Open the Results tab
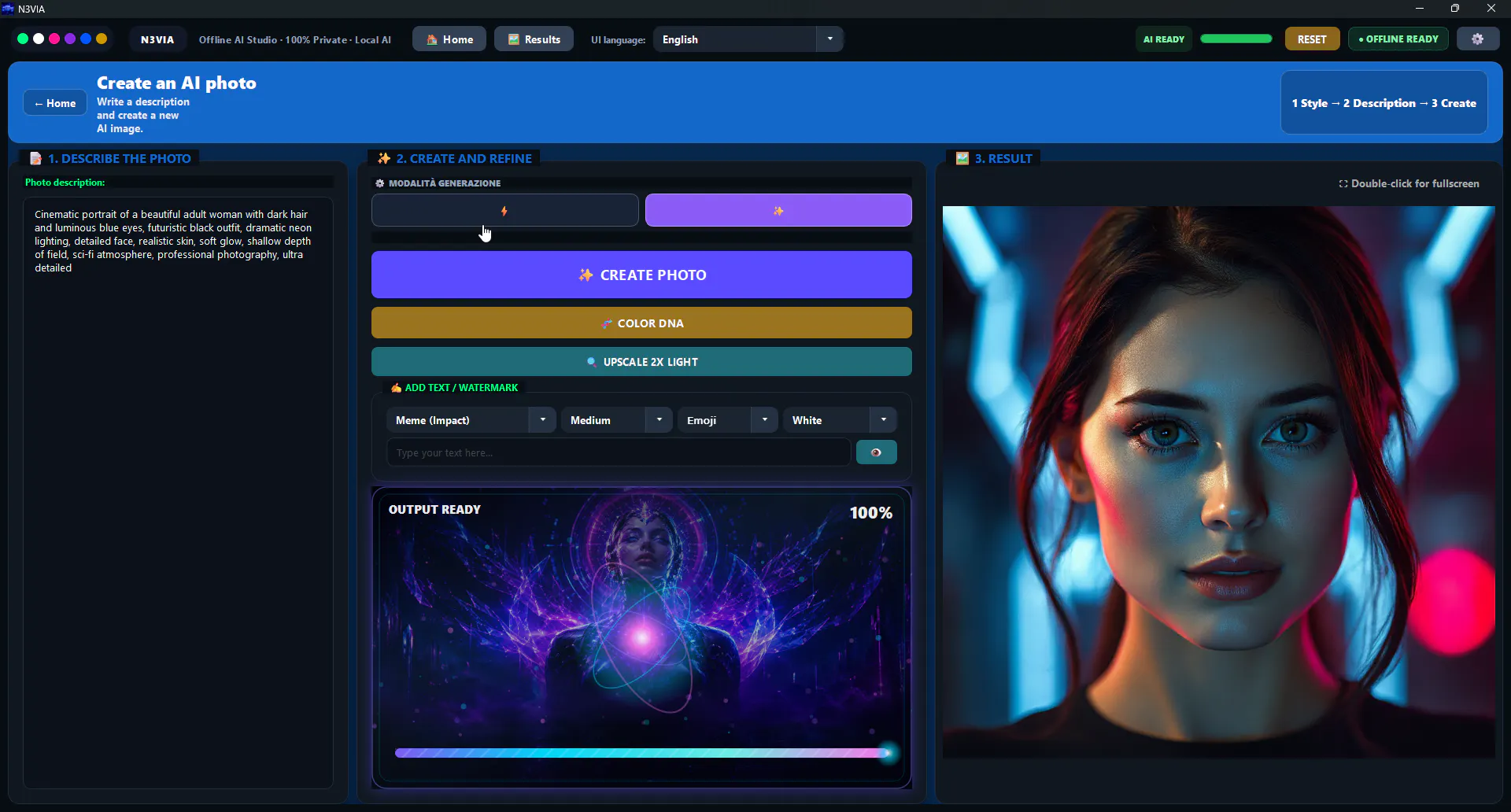1511x812 pixels. (534, 39)
